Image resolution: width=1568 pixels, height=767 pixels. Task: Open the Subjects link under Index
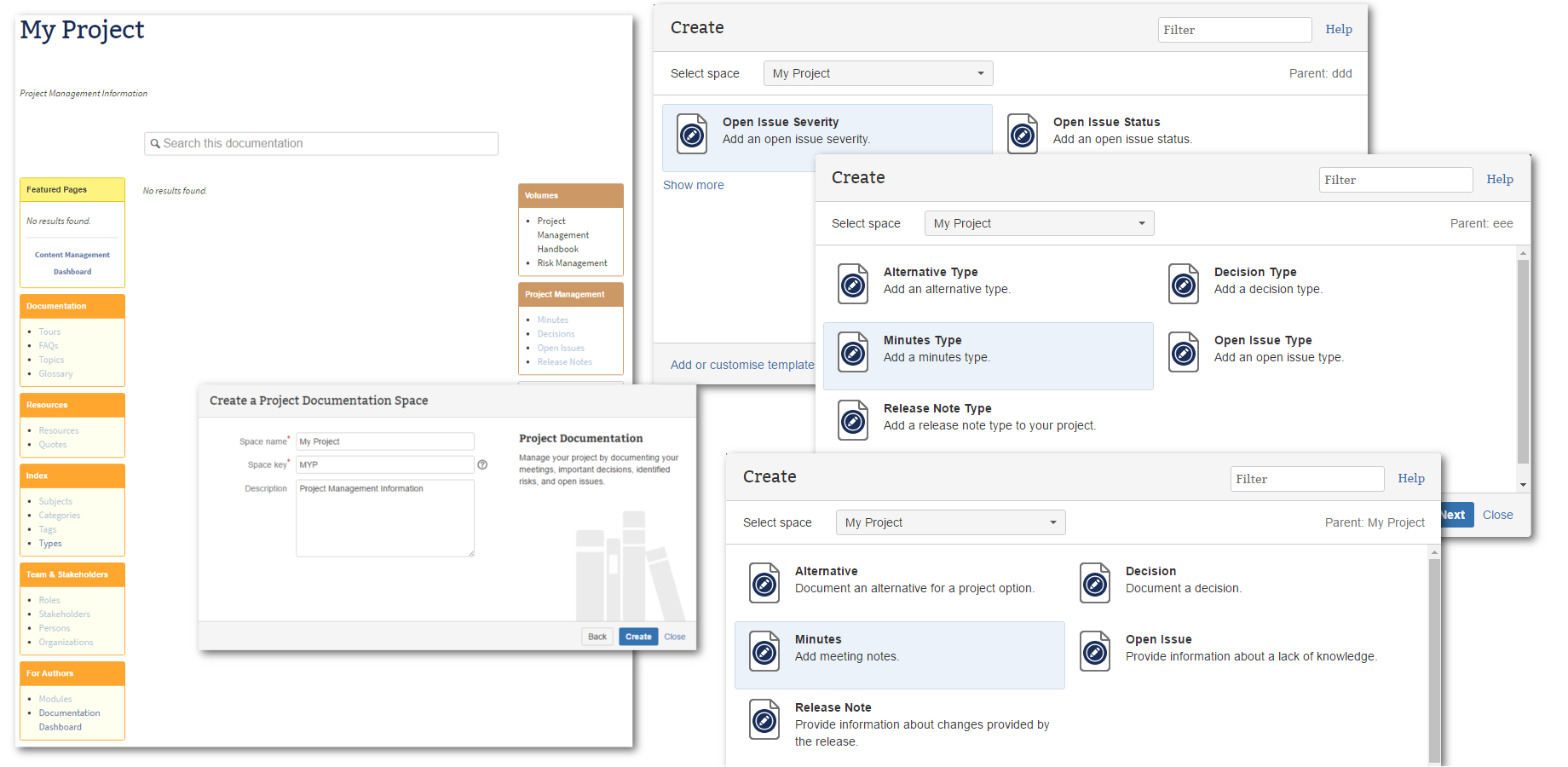55,501
